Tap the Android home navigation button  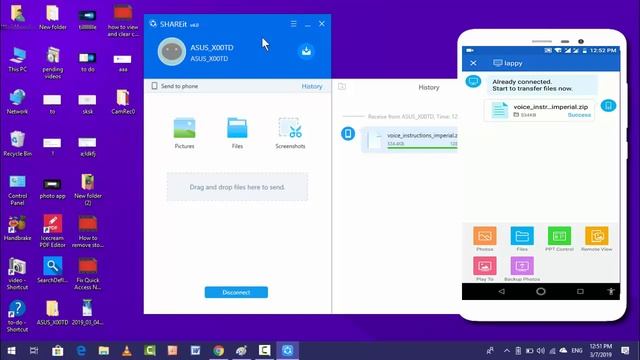[x=541, y=291]
